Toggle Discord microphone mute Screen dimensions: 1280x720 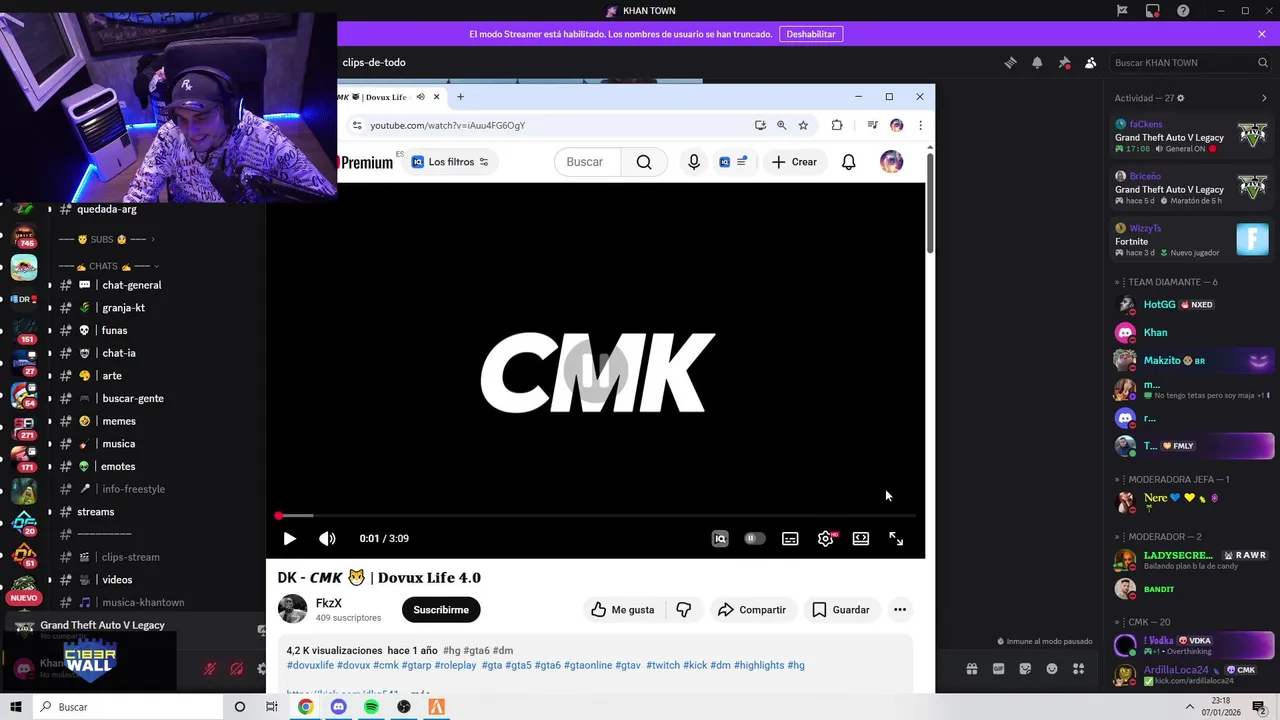[x=210, y=669]
